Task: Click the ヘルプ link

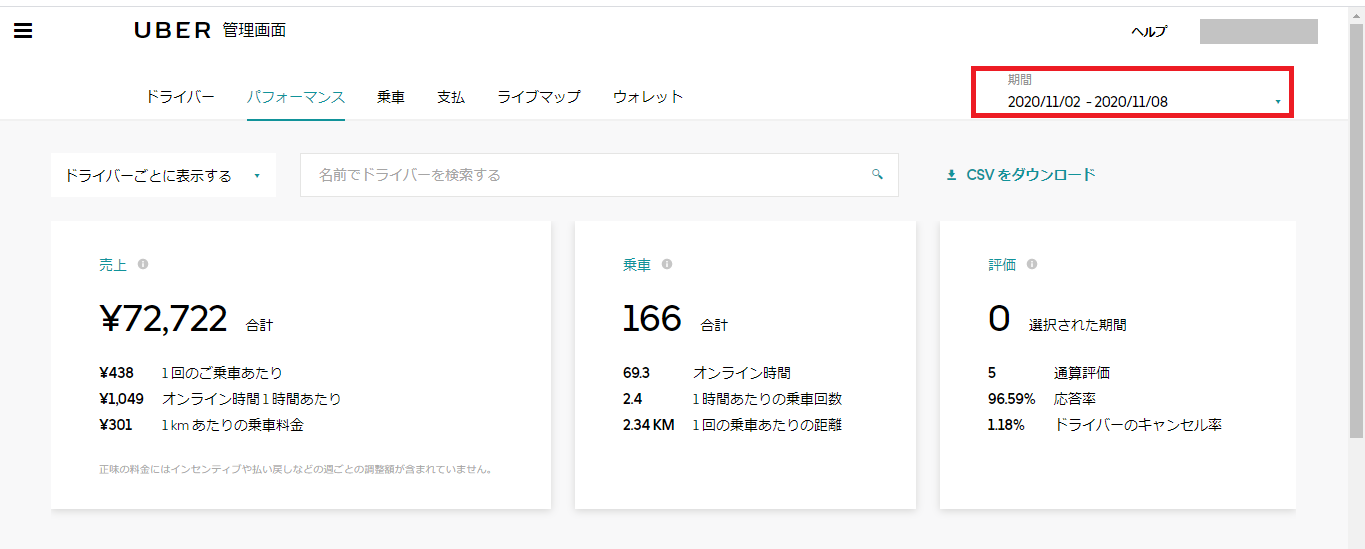Action: [1148, 31]
